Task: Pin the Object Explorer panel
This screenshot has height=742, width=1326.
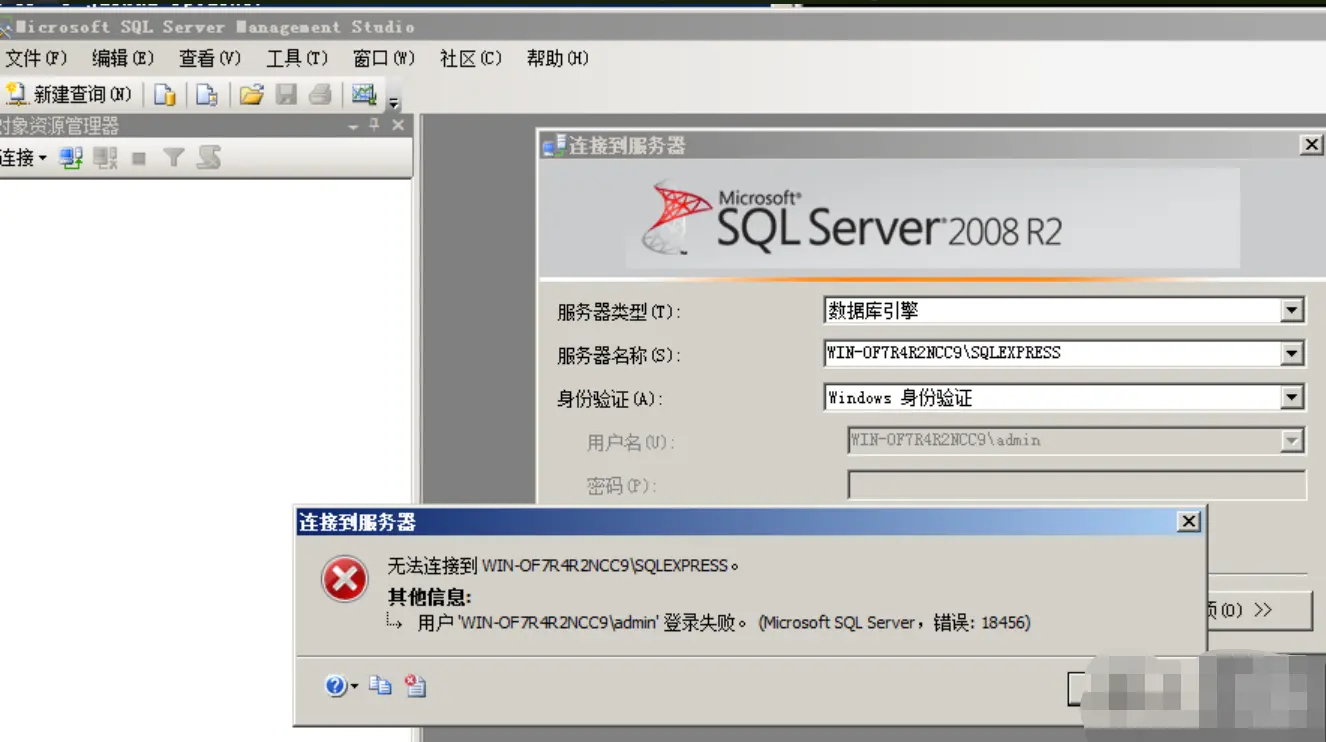Action: pos(375,124)
